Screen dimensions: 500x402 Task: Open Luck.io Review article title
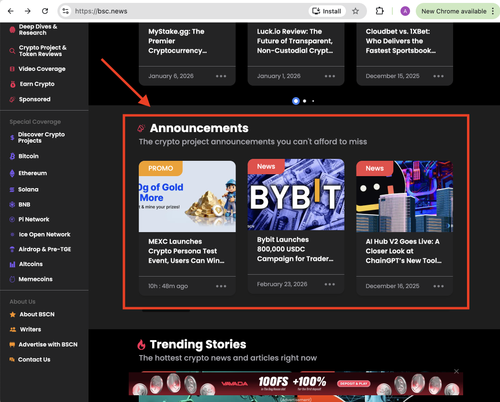pyautogui.click(x=295, y=41)
